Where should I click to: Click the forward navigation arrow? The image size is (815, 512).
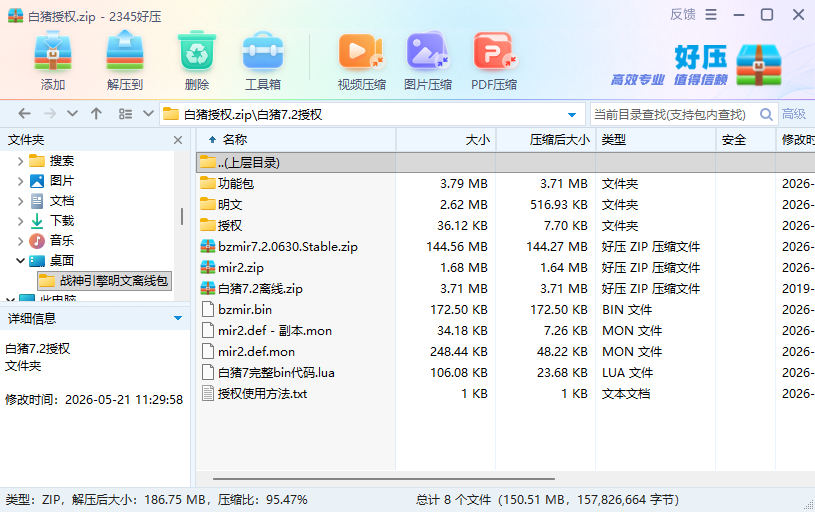[50, 114]
